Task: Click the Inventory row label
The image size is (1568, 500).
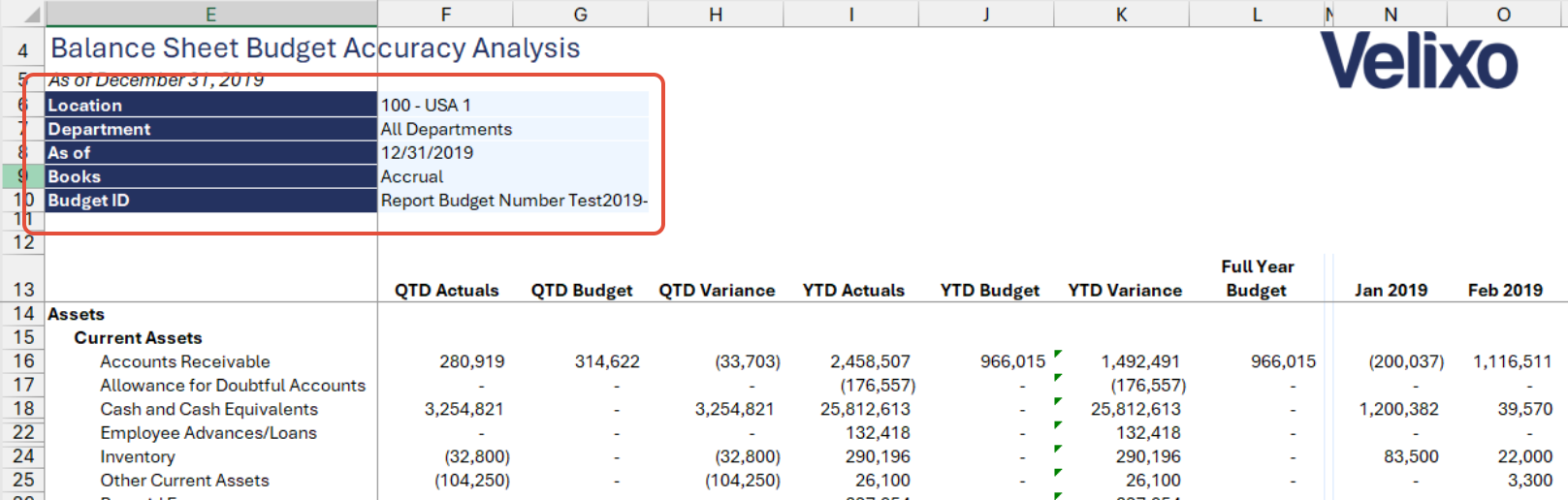Action: (138, 456)
